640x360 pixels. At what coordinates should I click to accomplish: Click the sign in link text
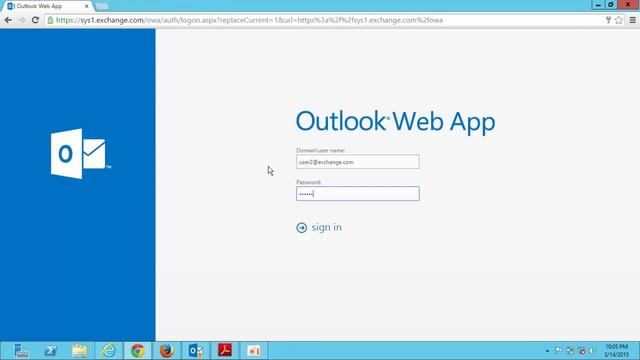327,227
